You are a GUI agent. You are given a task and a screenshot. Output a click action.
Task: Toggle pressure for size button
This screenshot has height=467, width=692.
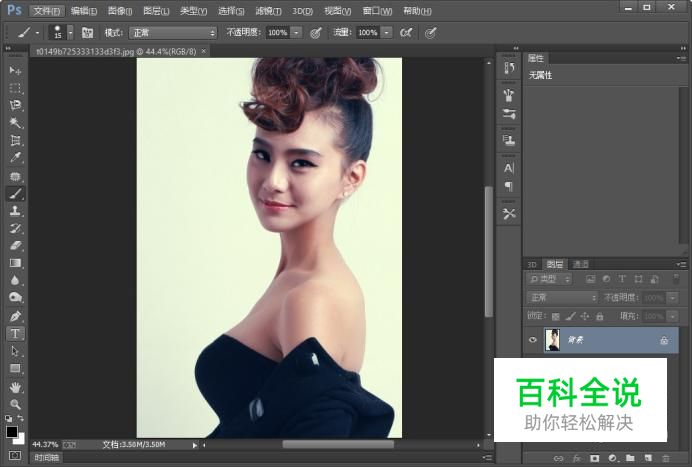430,33
